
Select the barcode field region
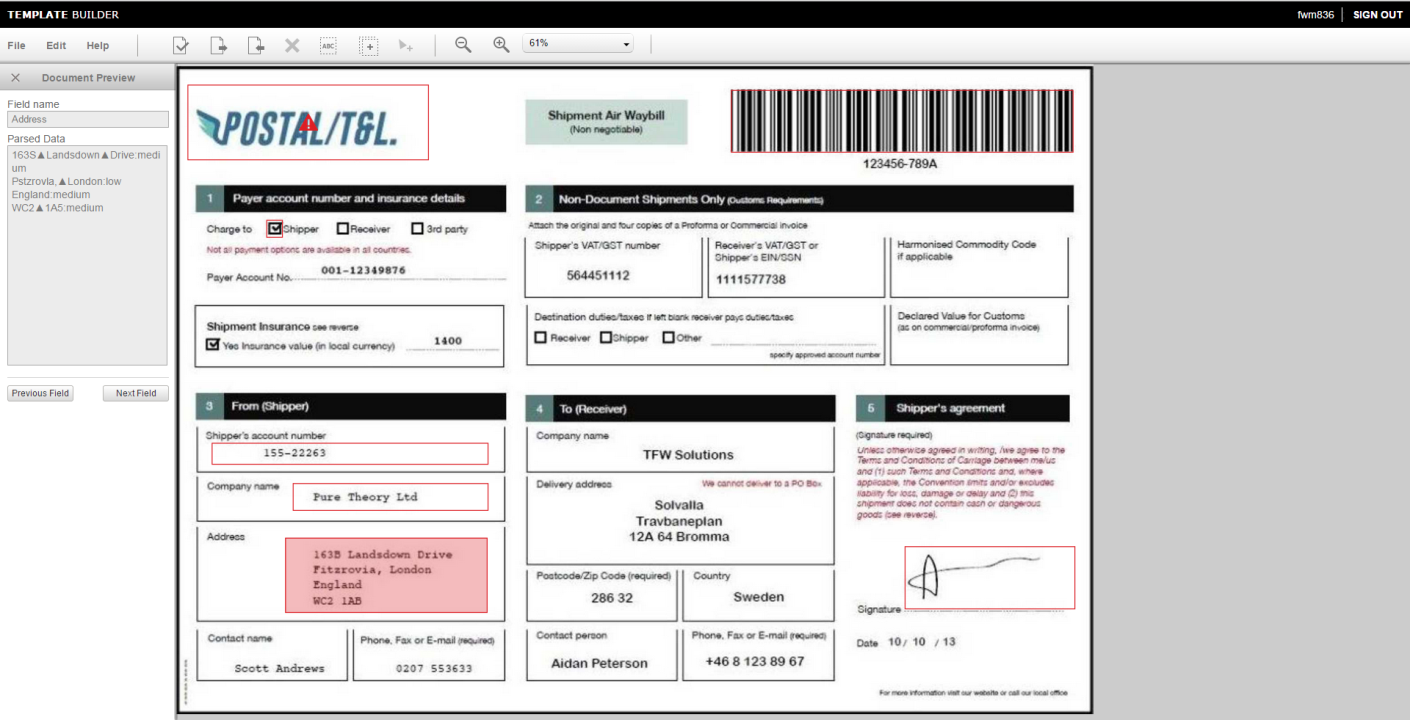tap(902, 121)
